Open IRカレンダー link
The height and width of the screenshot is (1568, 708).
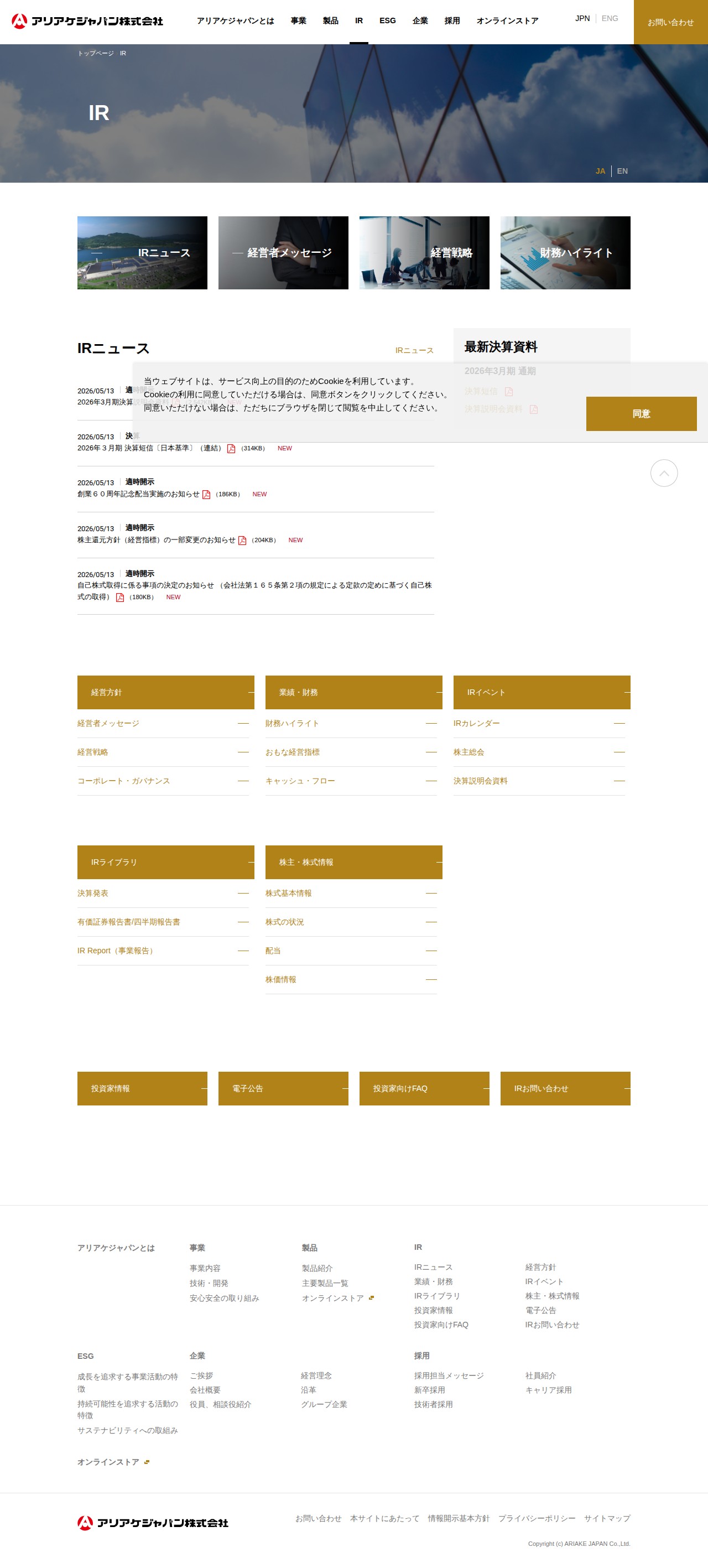click(539, 724)
